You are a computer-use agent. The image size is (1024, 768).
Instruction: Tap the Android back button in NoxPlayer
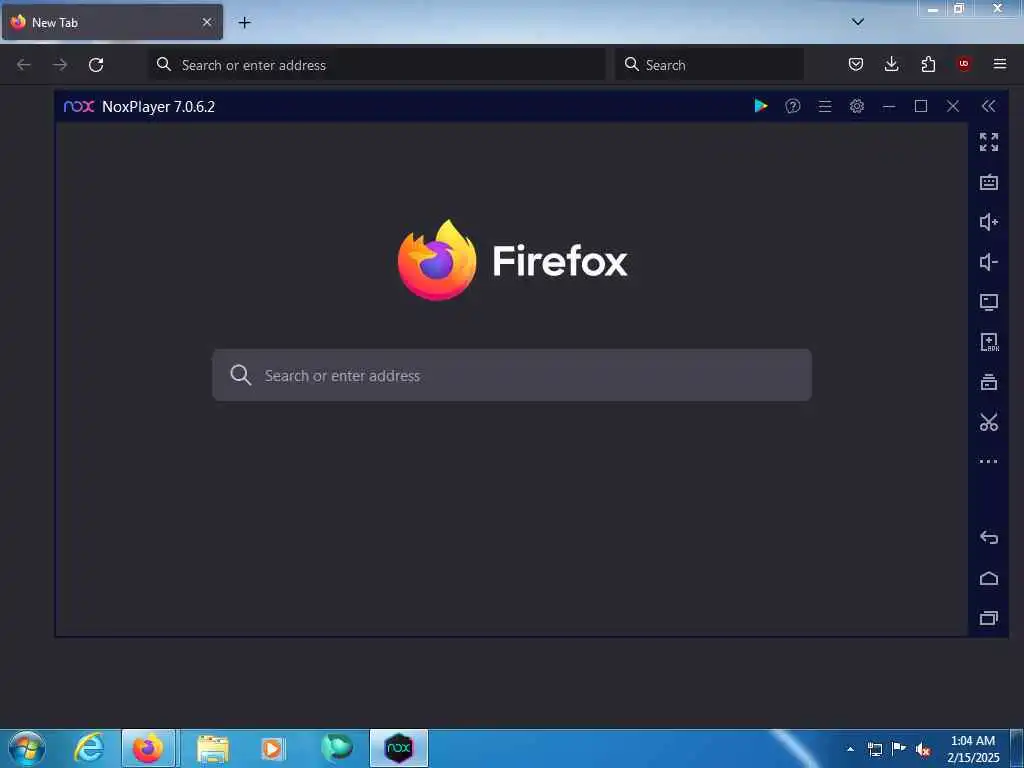click(x=989, y=537)
